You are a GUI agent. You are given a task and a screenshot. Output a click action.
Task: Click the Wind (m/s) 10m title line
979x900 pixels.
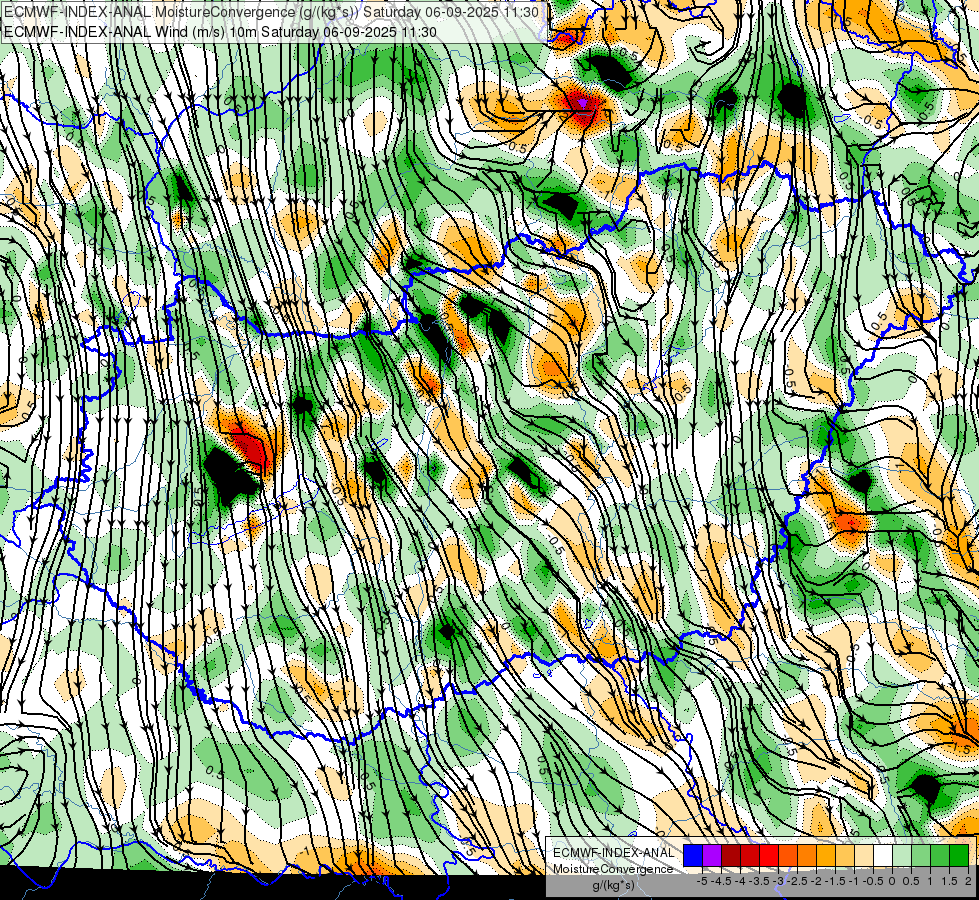(x=220, y=32)
